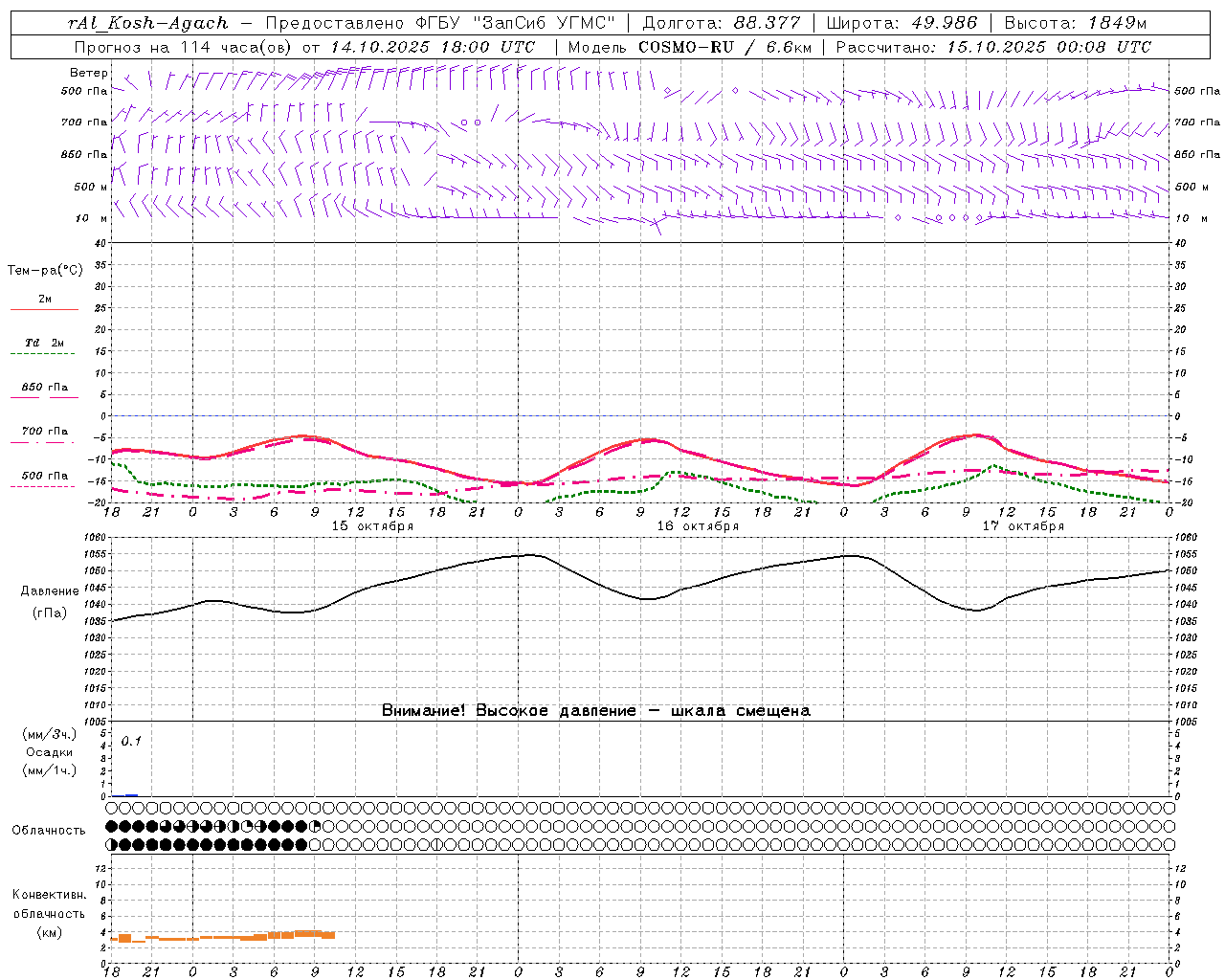Screen dimensions: 1225x980
Task: Click the computed time 15.10.2025 00:08 UTC
Action: pyautogui.click(x=1049, y=47)
